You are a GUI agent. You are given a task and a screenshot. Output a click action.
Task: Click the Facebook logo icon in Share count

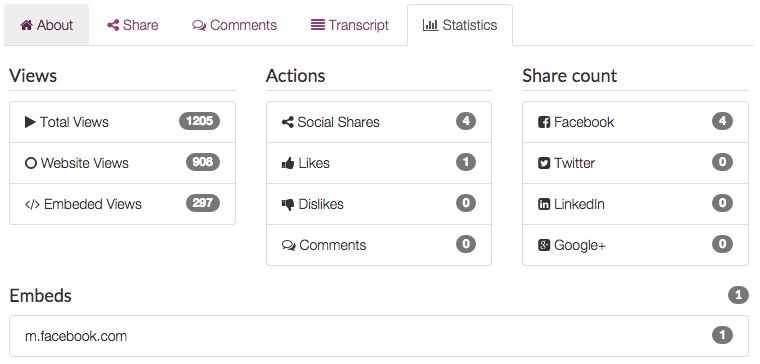point(544,122)
